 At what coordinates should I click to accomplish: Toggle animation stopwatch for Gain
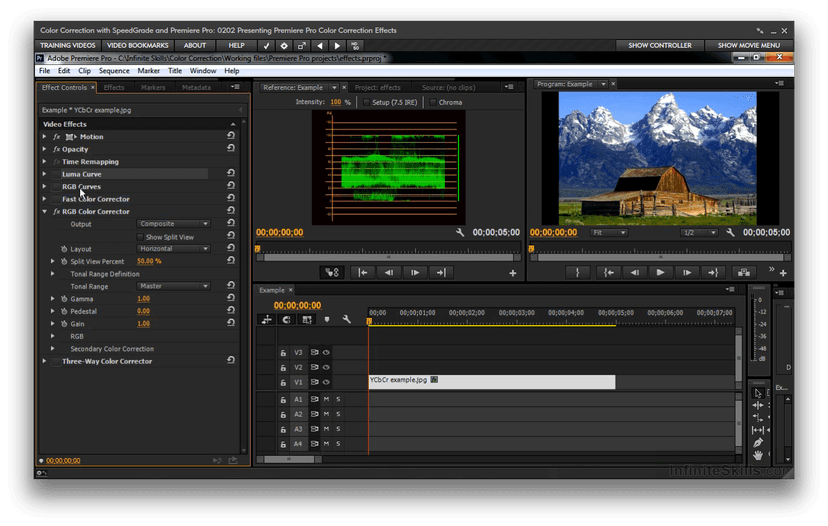coord(64,324)
